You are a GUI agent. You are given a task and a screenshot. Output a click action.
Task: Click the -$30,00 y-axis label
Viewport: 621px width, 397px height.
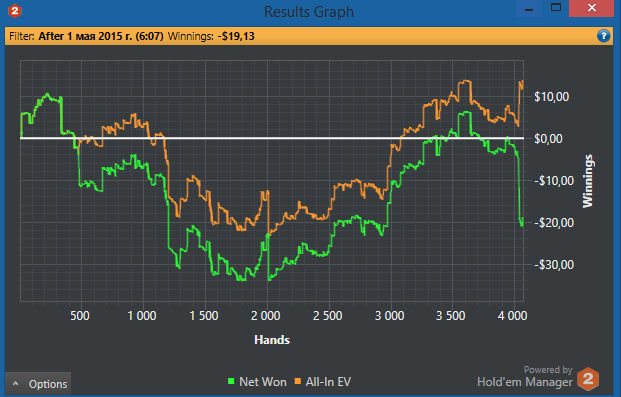click(x=554, y=265)
